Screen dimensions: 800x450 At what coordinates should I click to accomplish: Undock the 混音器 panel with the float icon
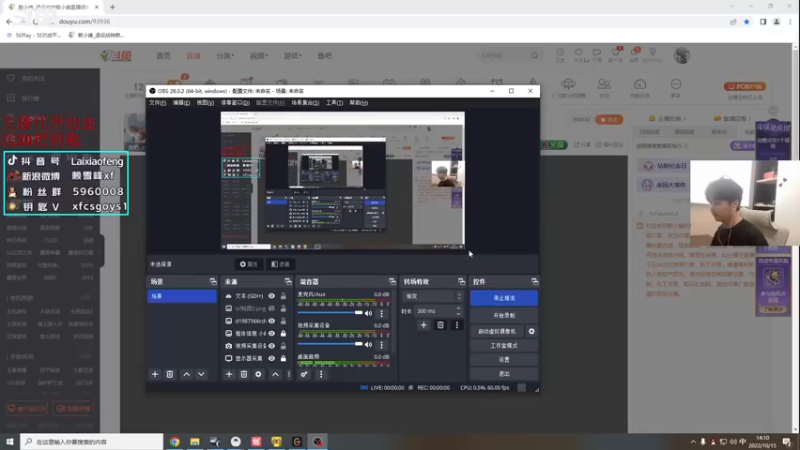tap(392, 282)
